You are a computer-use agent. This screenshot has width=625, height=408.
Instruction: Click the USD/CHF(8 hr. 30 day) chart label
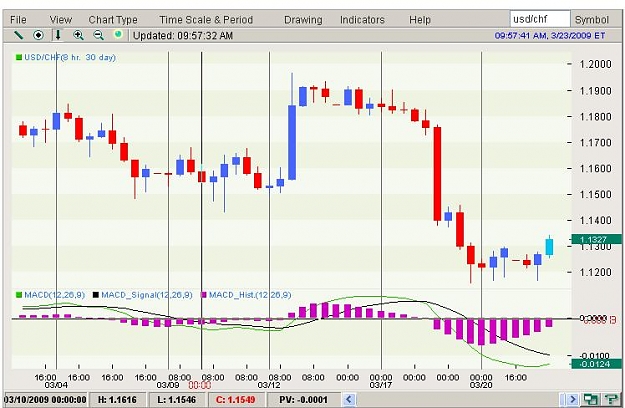pos(70,57)
